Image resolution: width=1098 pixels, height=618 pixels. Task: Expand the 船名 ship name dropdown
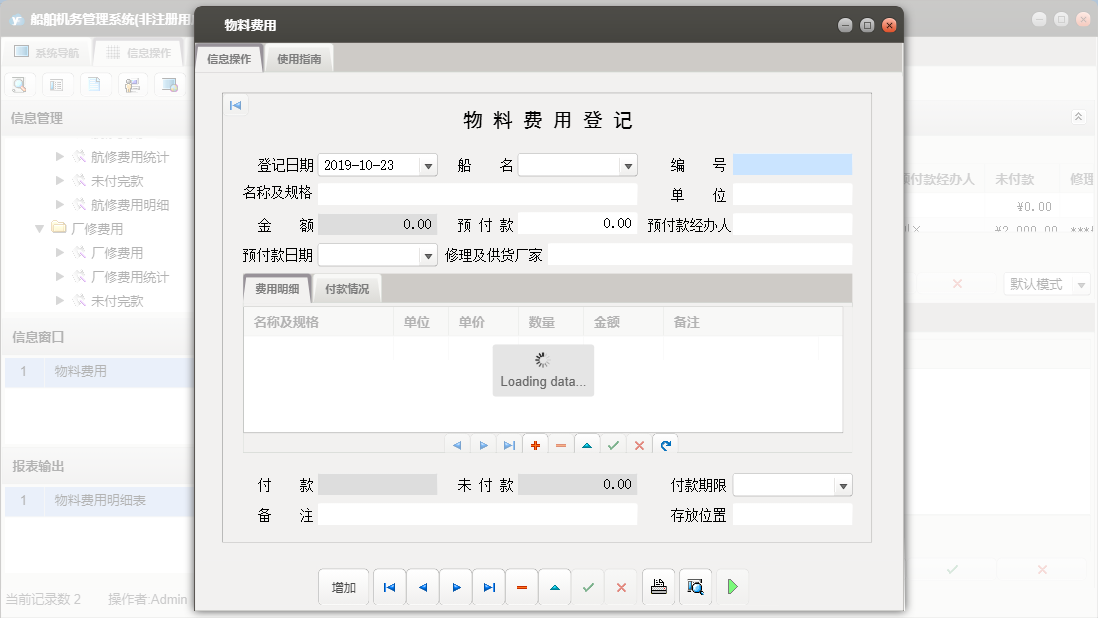tap(628, 165)
